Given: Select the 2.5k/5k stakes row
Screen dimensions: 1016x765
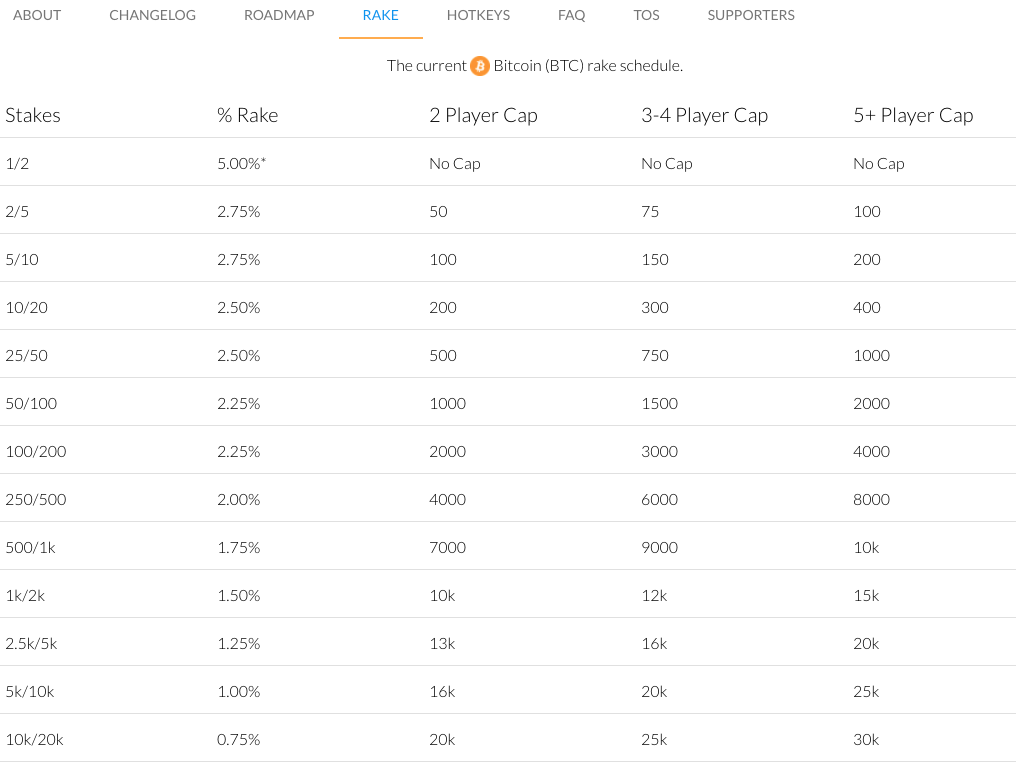Looking at the screenshot, I should pyautogui.click(x=508, y=643).
